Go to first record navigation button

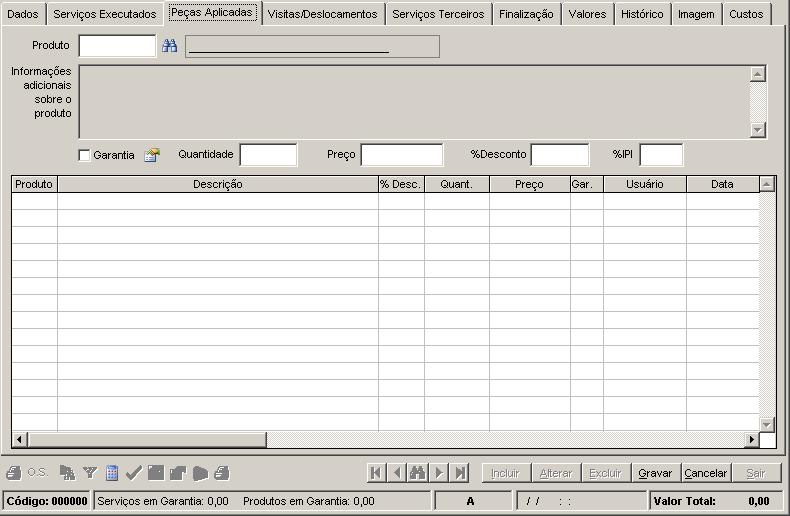coord(376,473)
